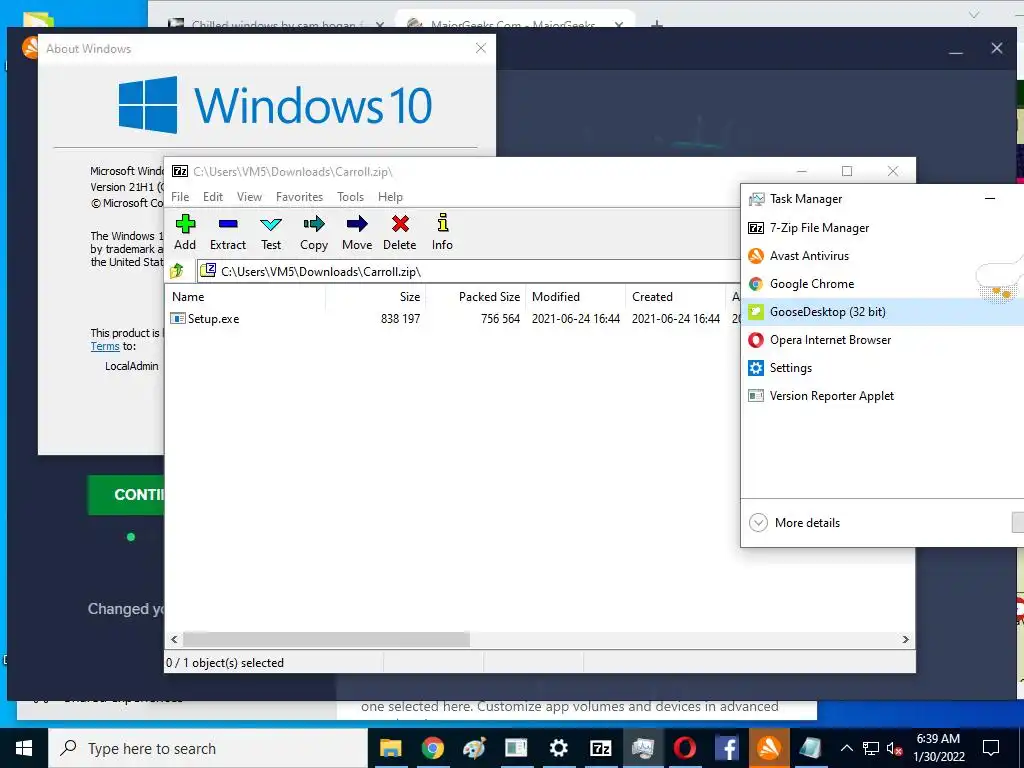Open archive Info in 7-Zip
The image size is (1024, 768).
click(x=442, y=232)
